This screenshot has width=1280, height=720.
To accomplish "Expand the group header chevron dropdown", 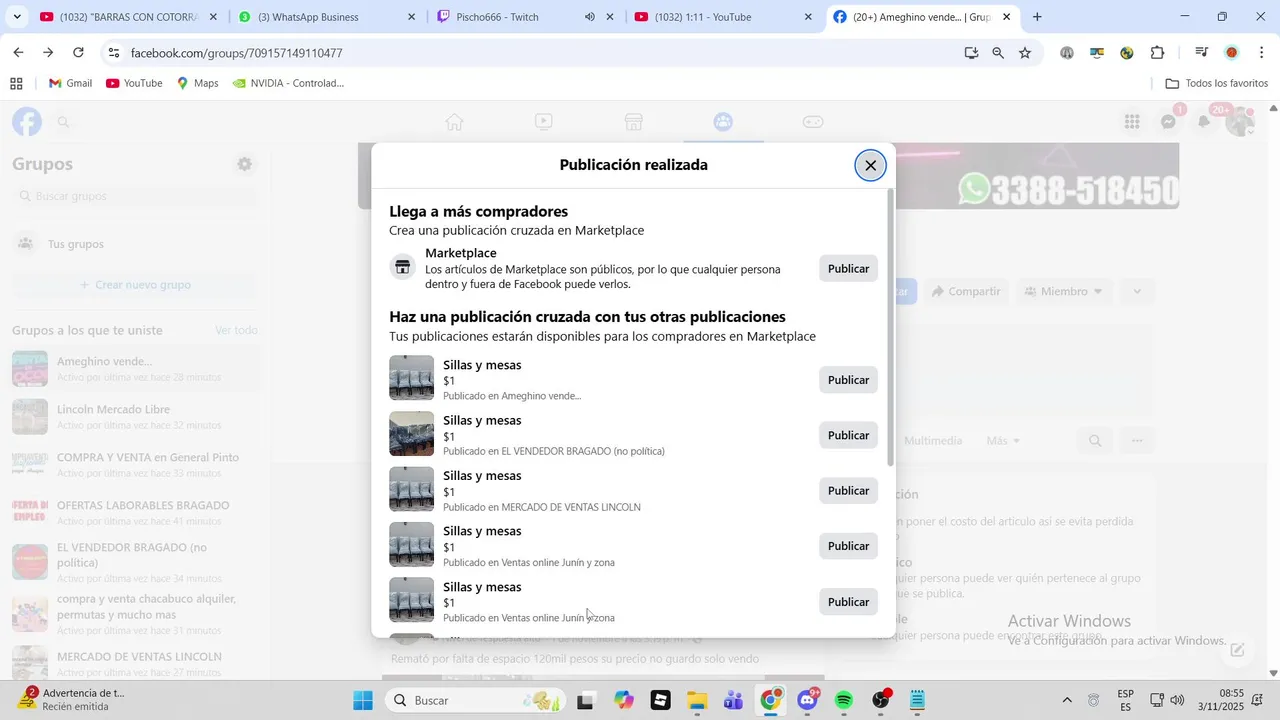I will (x=1137, y=292).
